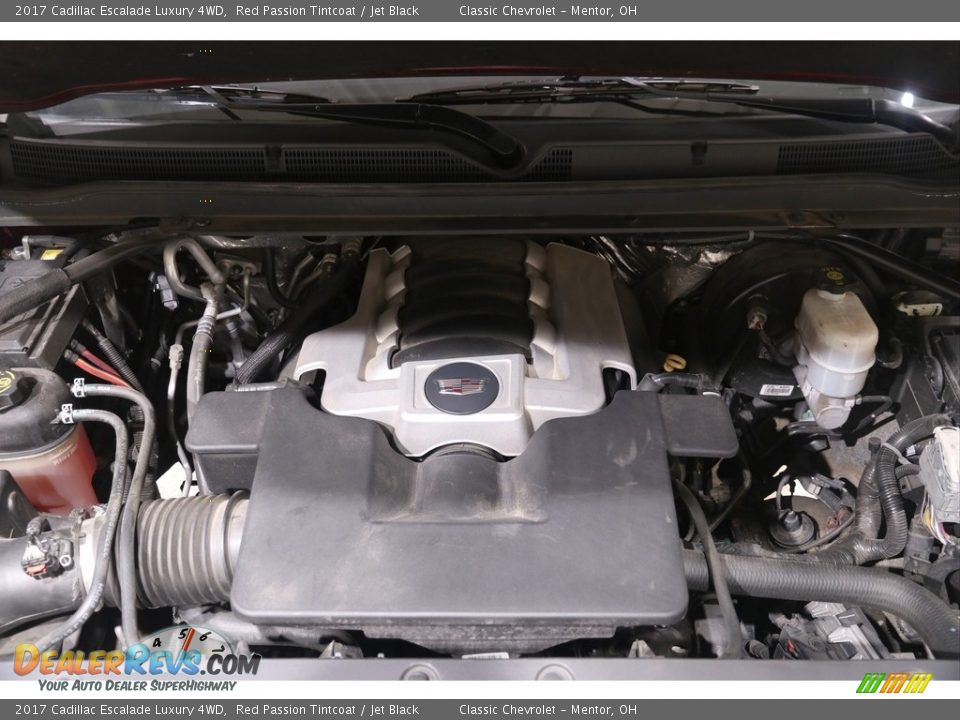
Task: Click the yellow oil dipstick handle
Action: click(x=676, y=362)
